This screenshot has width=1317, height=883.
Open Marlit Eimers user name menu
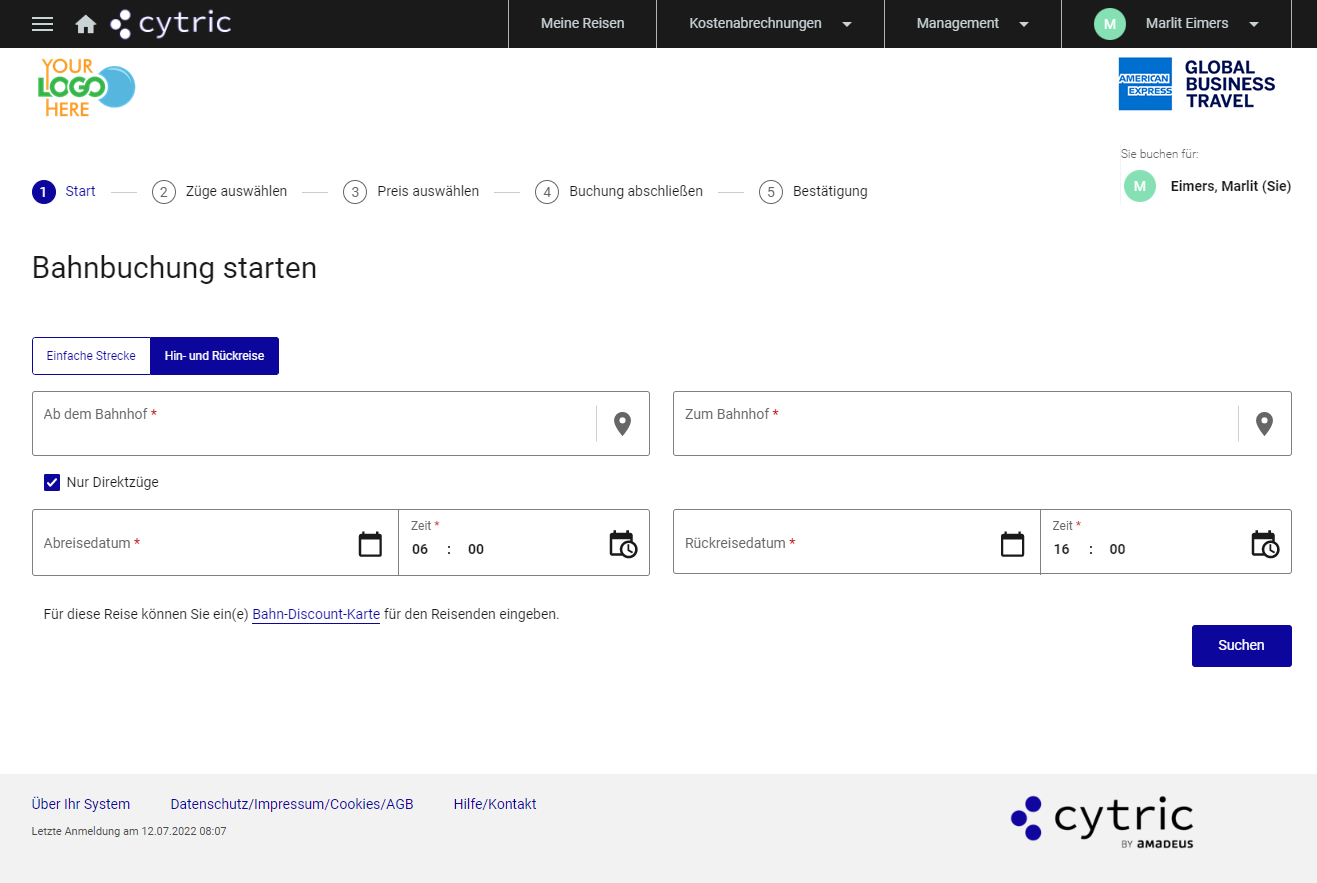click(1187, 23)
